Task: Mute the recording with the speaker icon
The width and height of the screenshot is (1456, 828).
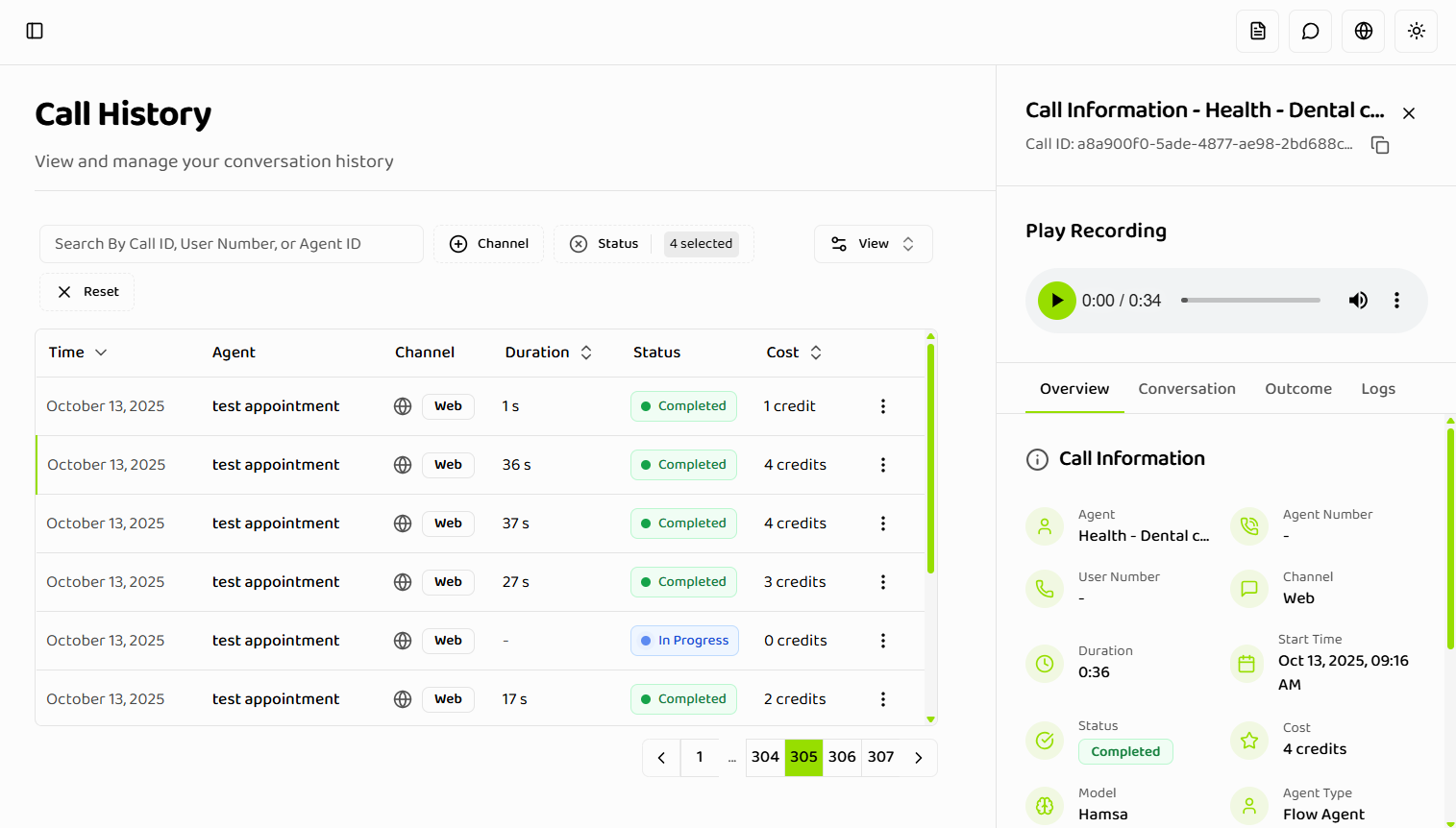Action: click(x=1358, y=300)
